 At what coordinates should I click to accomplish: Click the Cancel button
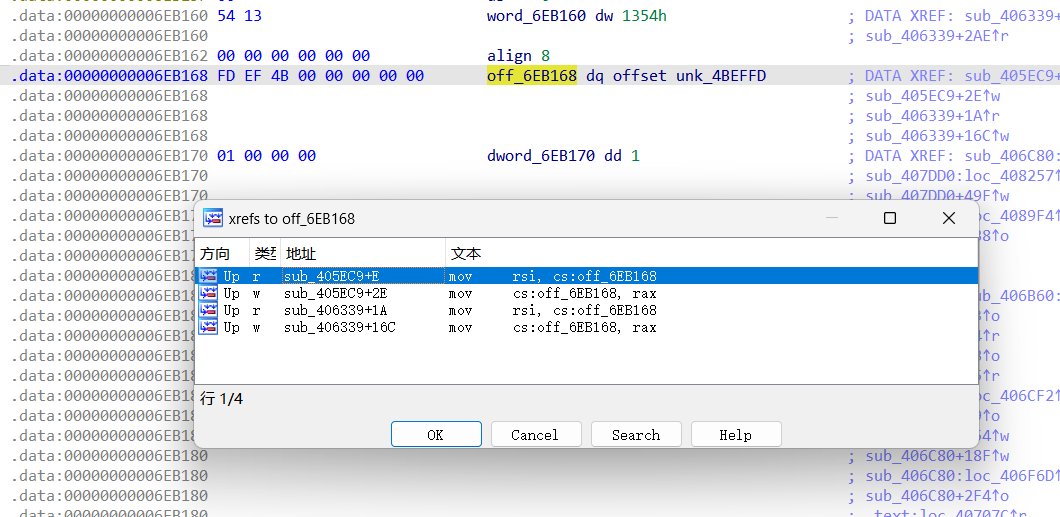click(535, 435)
